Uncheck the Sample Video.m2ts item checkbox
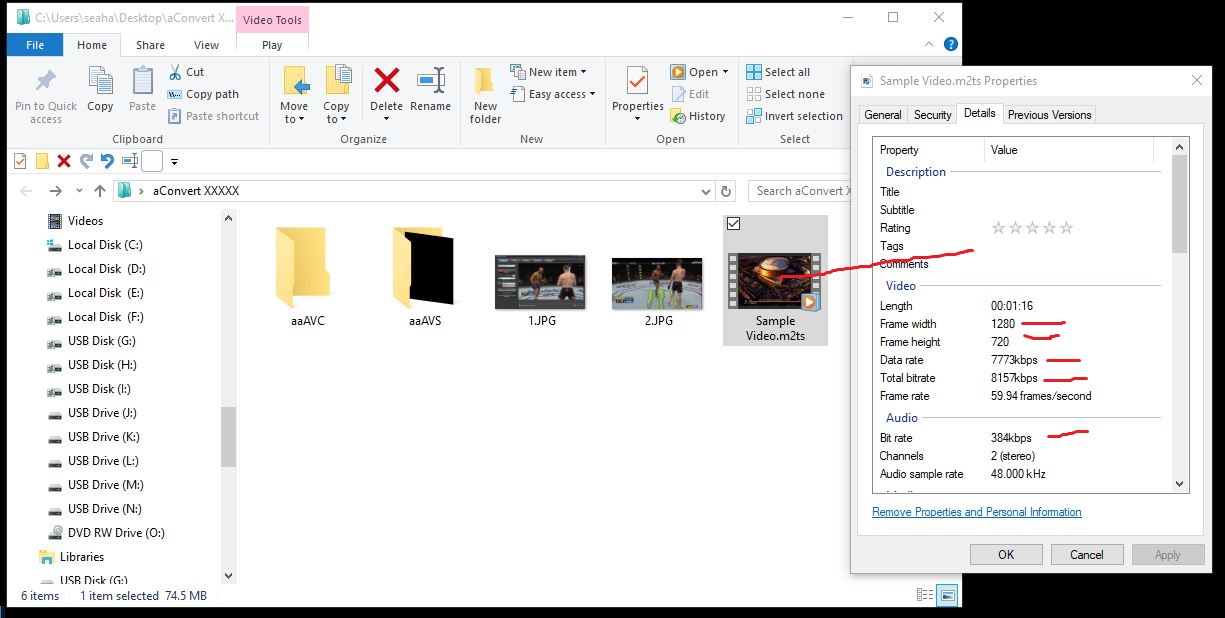1225x618 pixels. (733, 223)
